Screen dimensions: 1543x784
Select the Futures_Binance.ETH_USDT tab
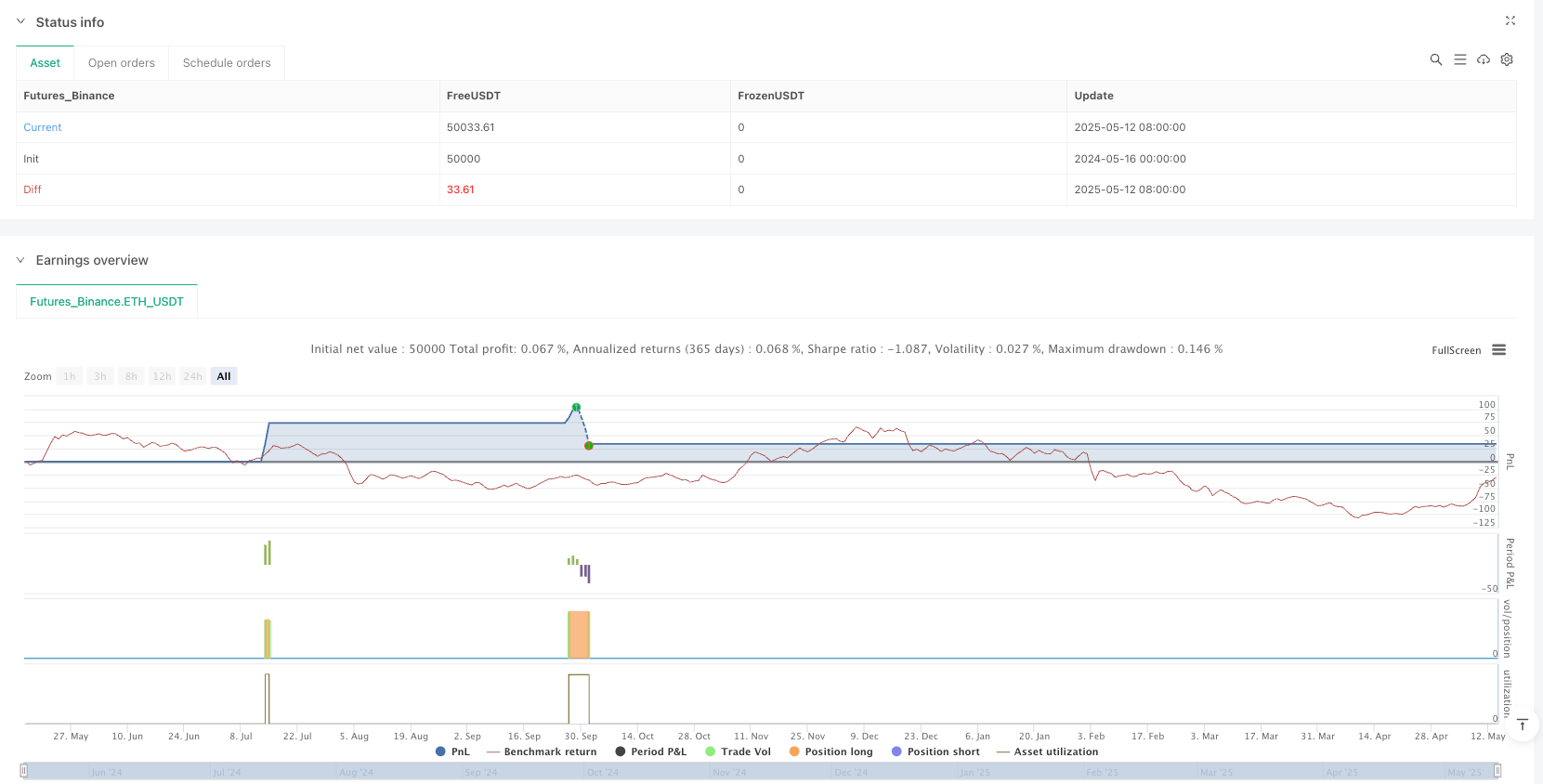pos(107,302)
